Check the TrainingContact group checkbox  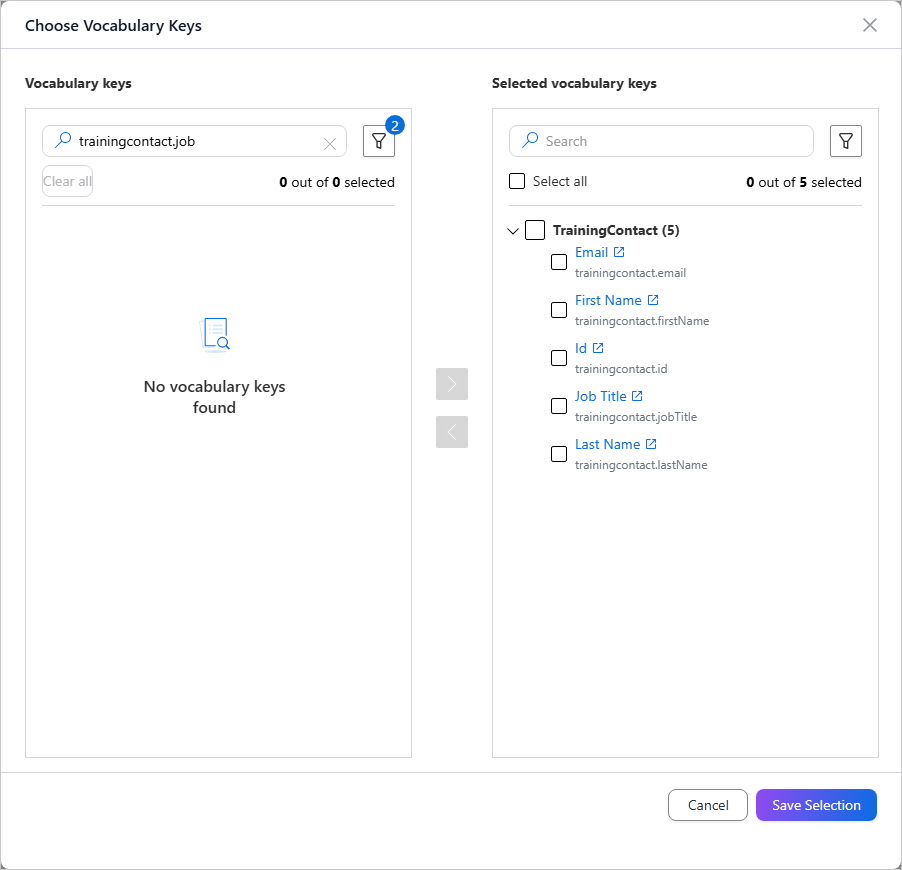(x=535, y=230)
